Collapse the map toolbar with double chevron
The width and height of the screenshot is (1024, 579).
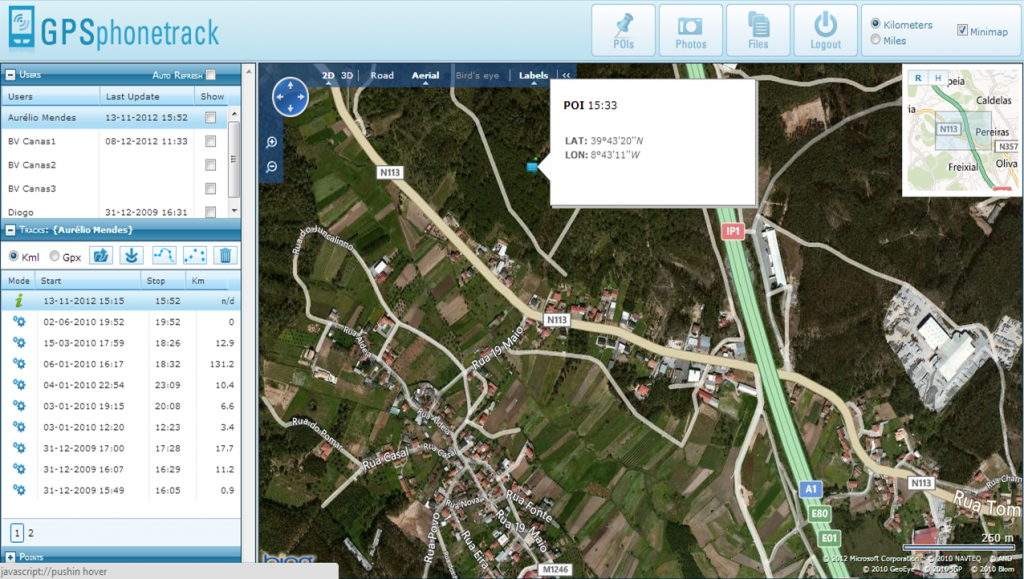coord(566,75)
